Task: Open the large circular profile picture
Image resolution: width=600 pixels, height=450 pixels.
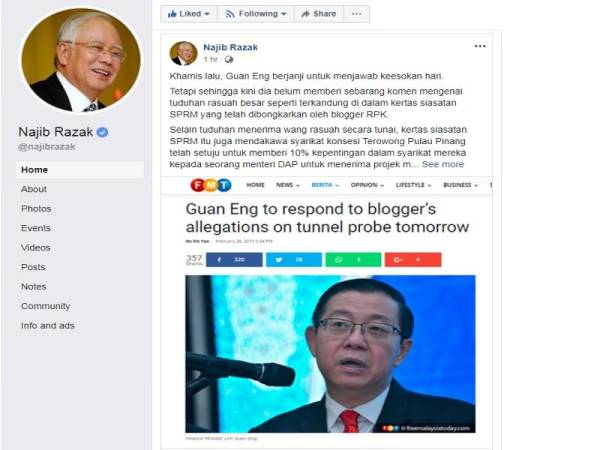Action: pos(81,60)
